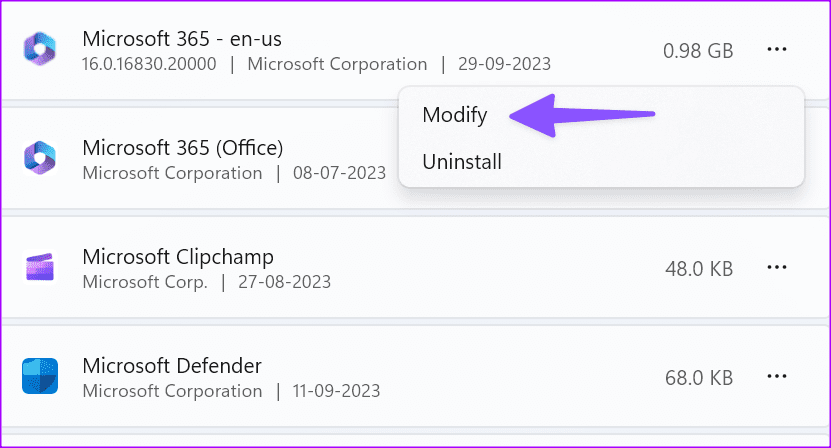
Task: Select the Microsoft Clipchamp app icon
Action: (40, 267)
